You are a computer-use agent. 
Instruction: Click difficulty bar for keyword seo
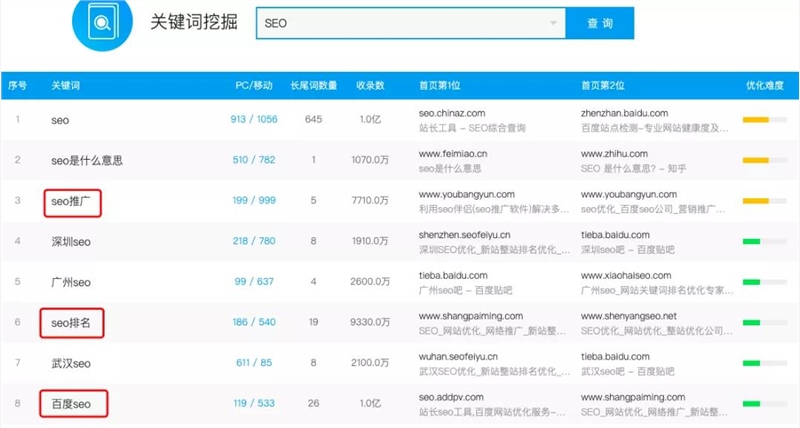(764, 120)
